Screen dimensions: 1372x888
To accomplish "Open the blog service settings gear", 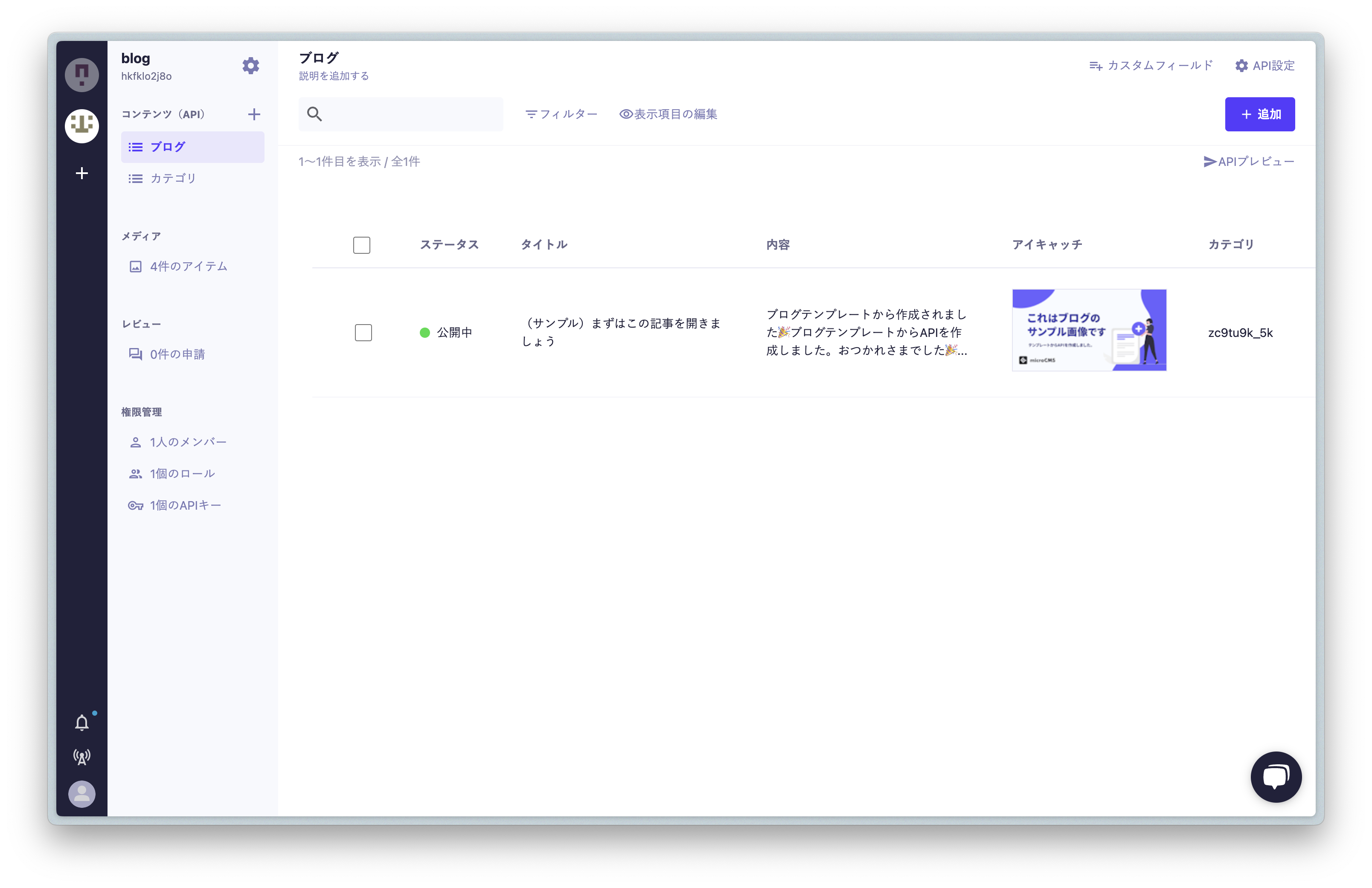I will click(250, 66).
